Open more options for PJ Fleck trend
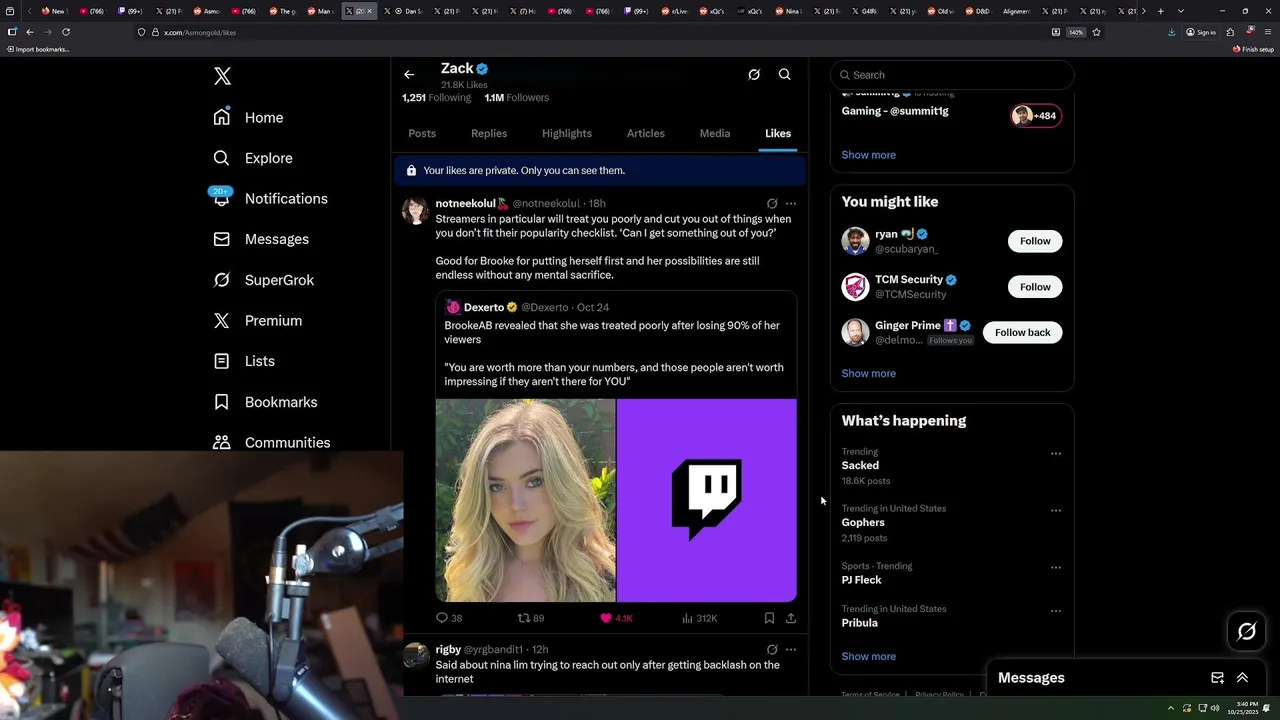The width and height of the screenshot is (1280, 720). point(1056,568)
